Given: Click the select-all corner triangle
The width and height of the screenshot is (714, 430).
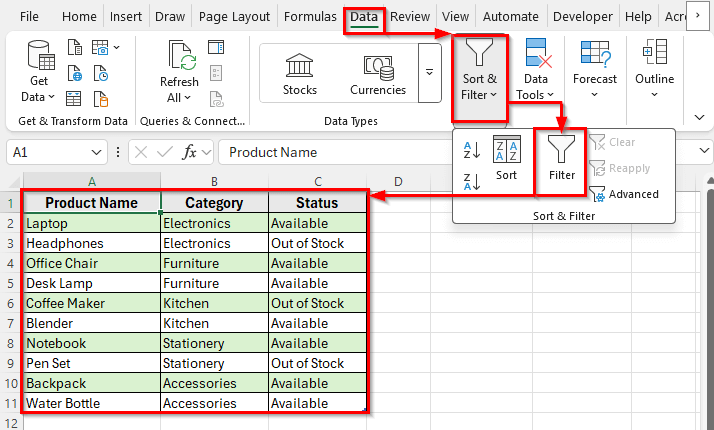Looking at the screenshot, I should 14,183.
